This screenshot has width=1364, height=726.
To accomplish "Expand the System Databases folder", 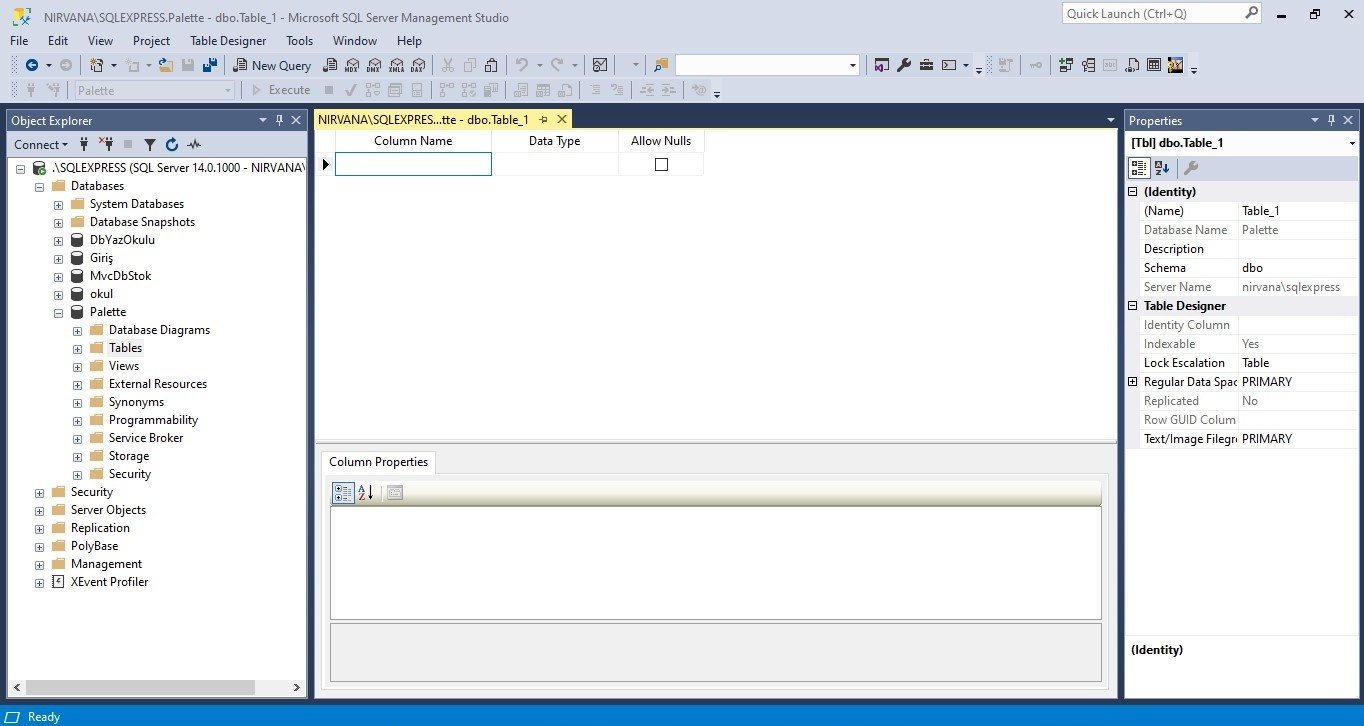I will point(58,204).
